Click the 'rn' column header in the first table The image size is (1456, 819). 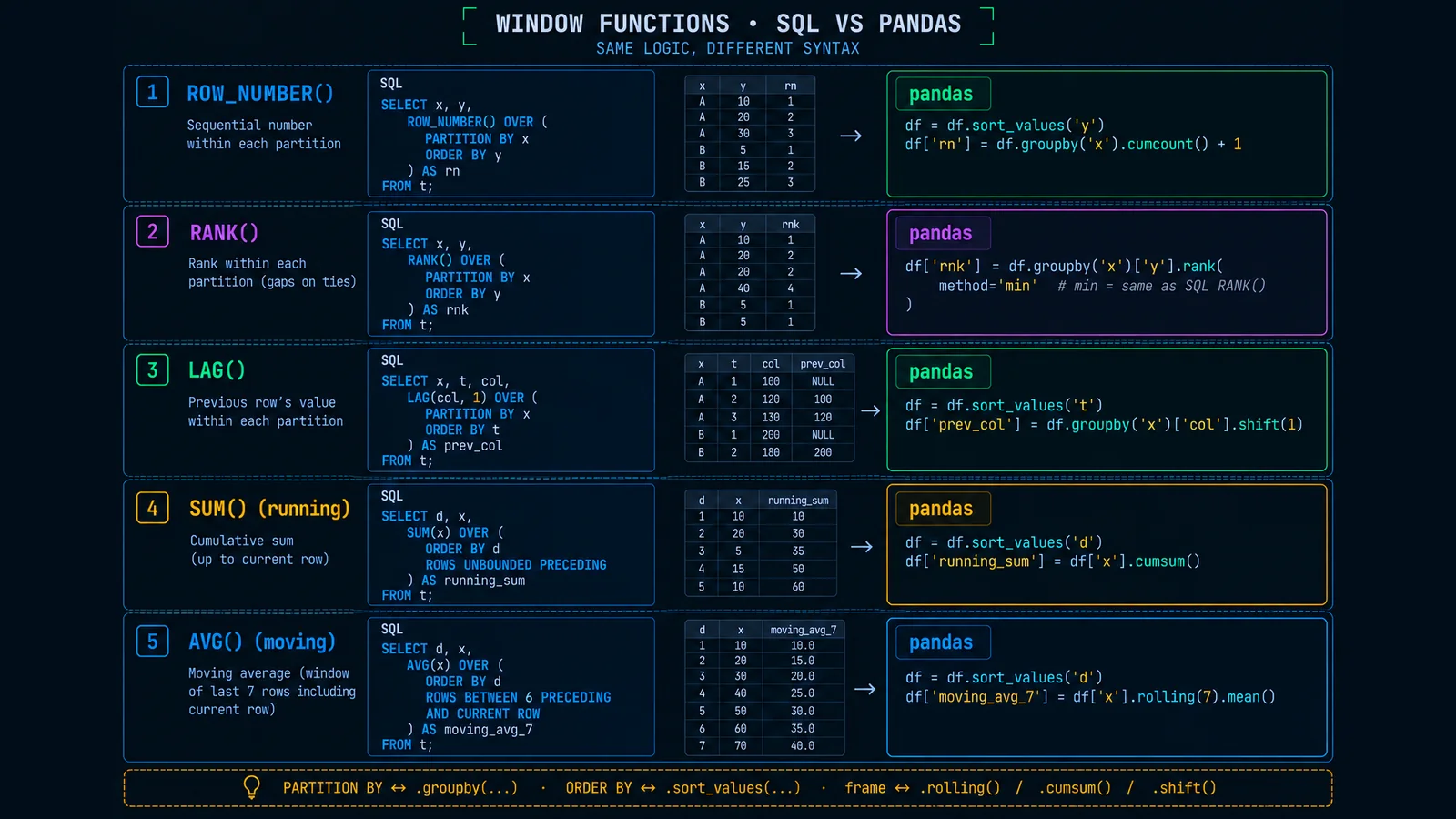point(790,86)
